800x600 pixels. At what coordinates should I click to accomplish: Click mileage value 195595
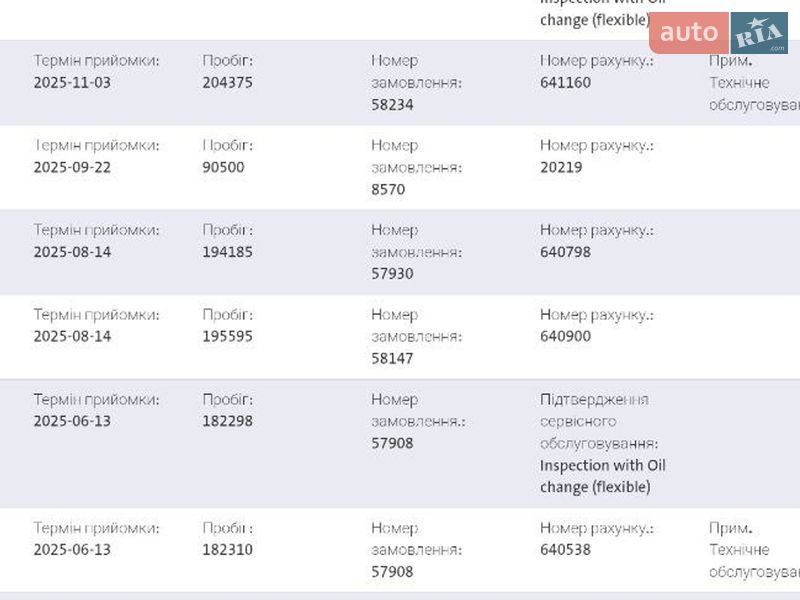tap(228, 336)
